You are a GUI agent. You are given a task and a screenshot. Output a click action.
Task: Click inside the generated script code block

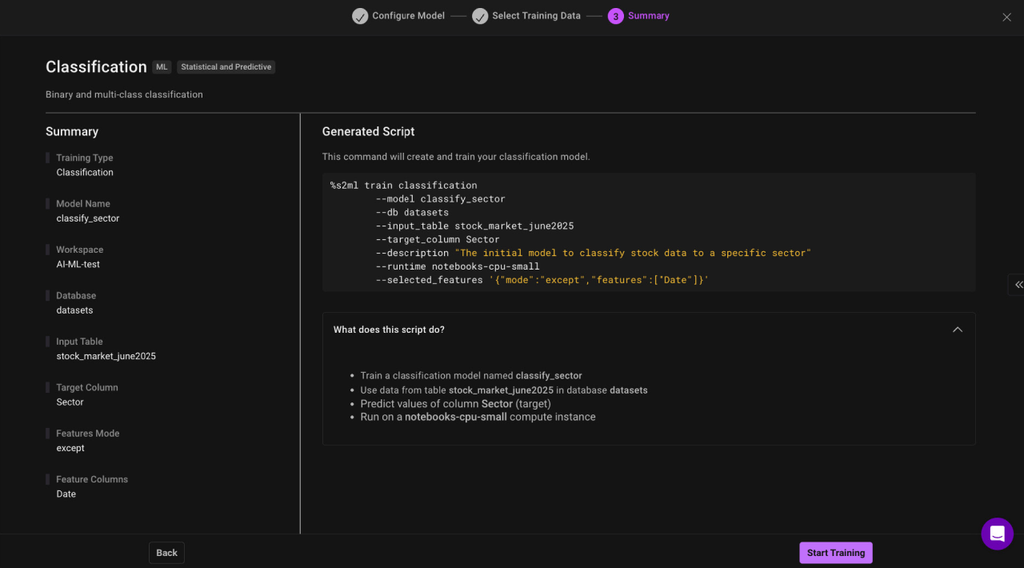click(648, 232)
